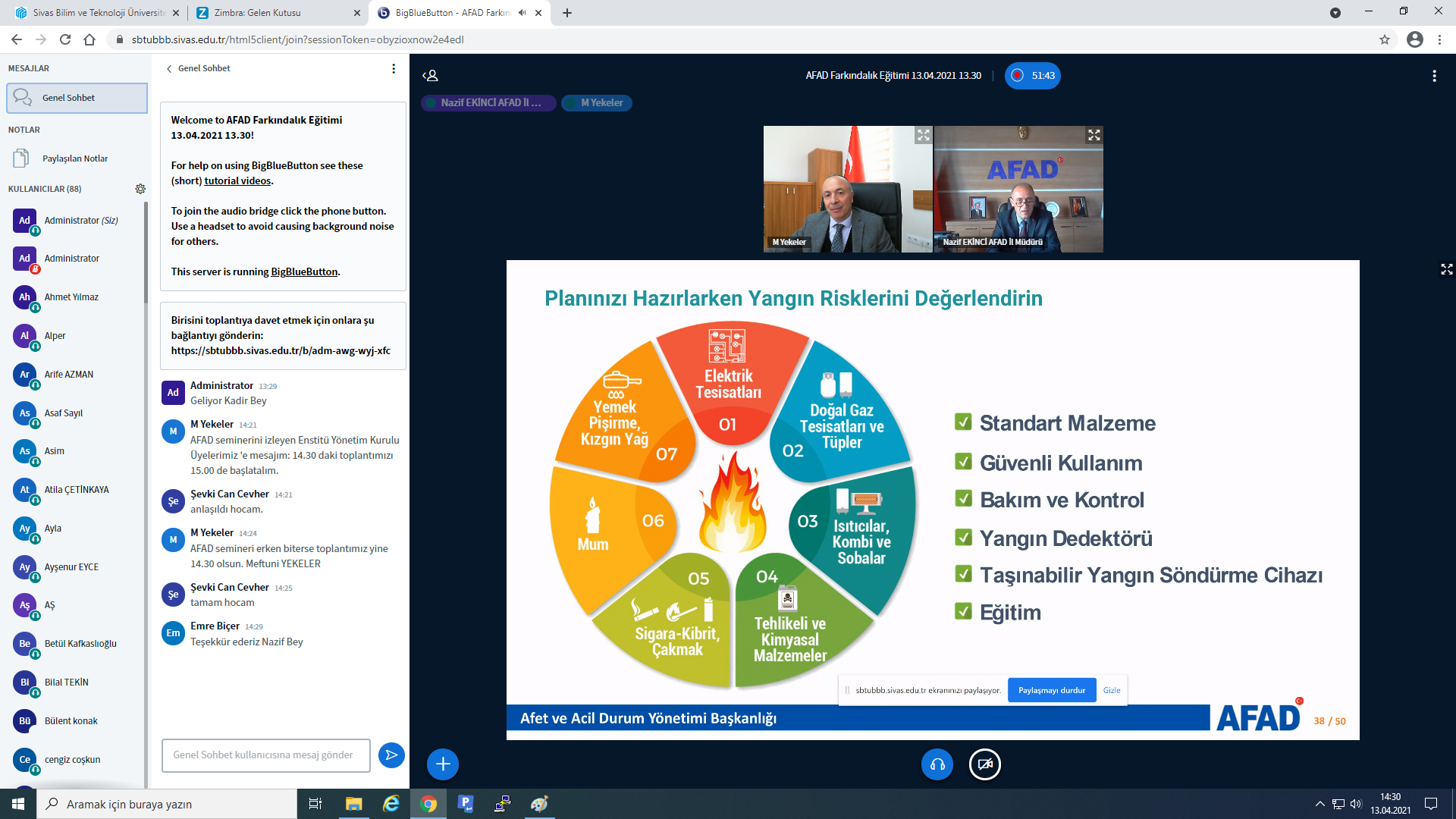Click Gizle to hide sharing bar
Screen dimensions: 1456x819
[x=1112, y=690]
